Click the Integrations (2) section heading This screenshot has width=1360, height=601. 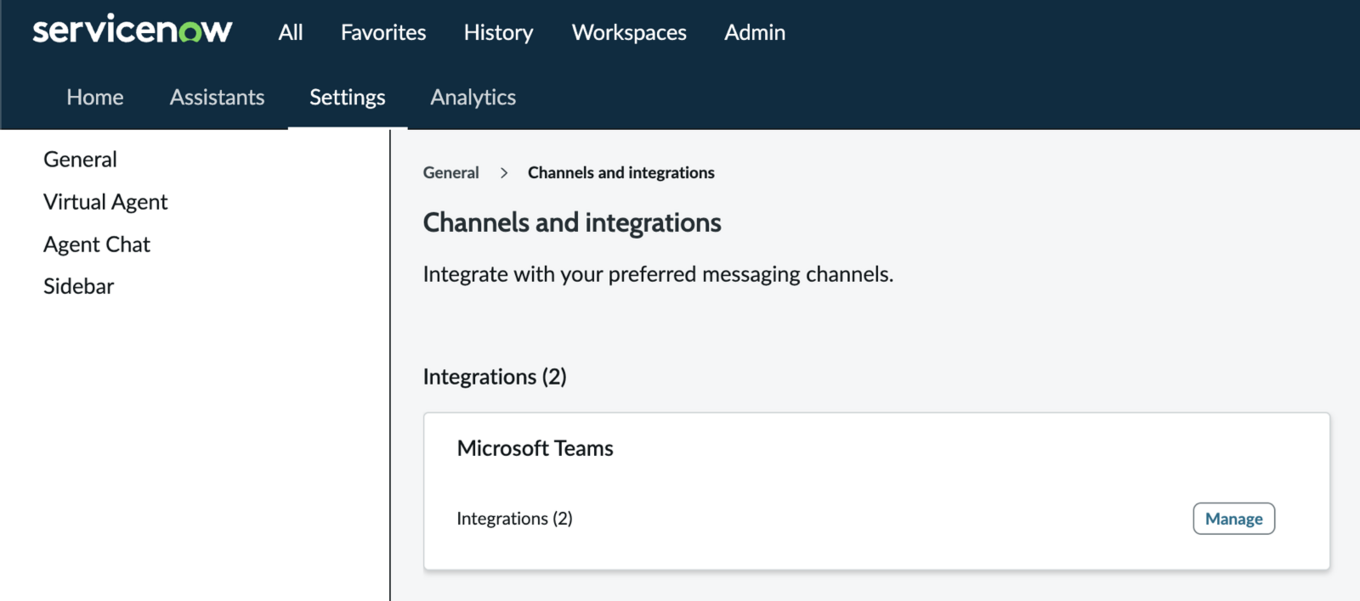(x=495, y=377)
